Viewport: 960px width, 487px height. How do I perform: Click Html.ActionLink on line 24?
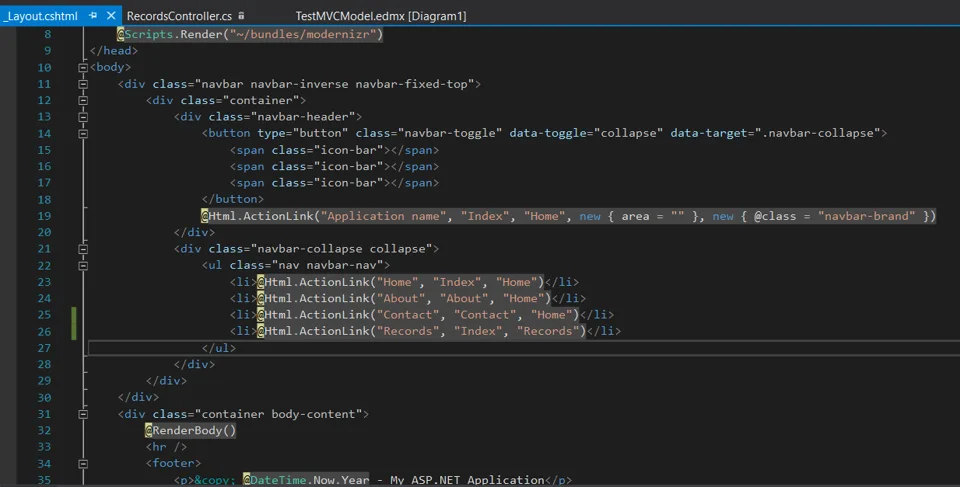coord(318,298)
